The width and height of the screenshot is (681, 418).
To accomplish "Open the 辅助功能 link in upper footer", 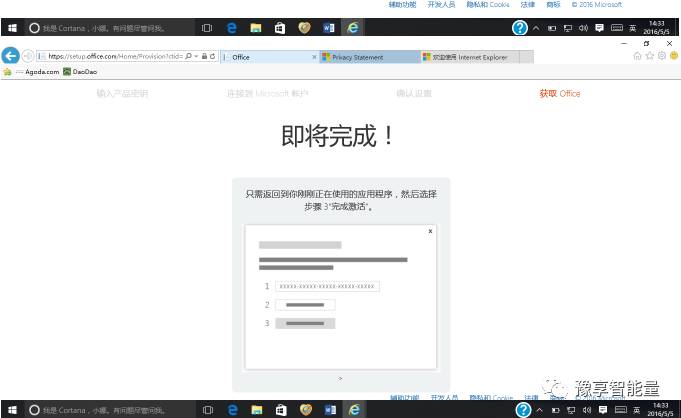I will 402,5.
